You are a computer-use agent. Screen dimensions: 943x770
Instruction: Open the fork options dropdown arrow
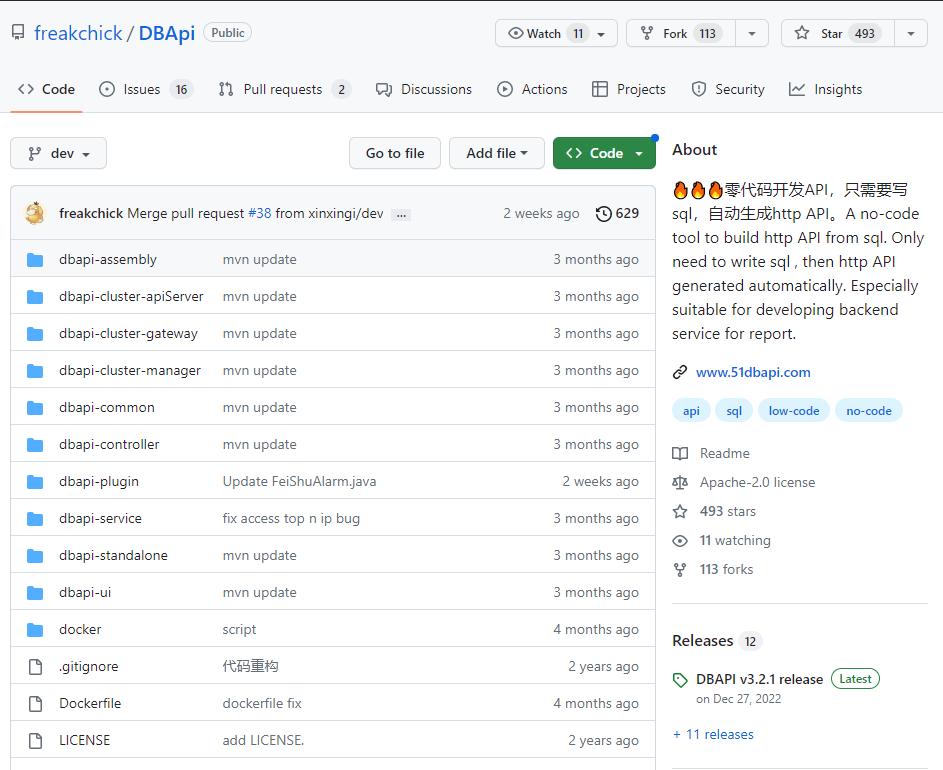point(751,33)
